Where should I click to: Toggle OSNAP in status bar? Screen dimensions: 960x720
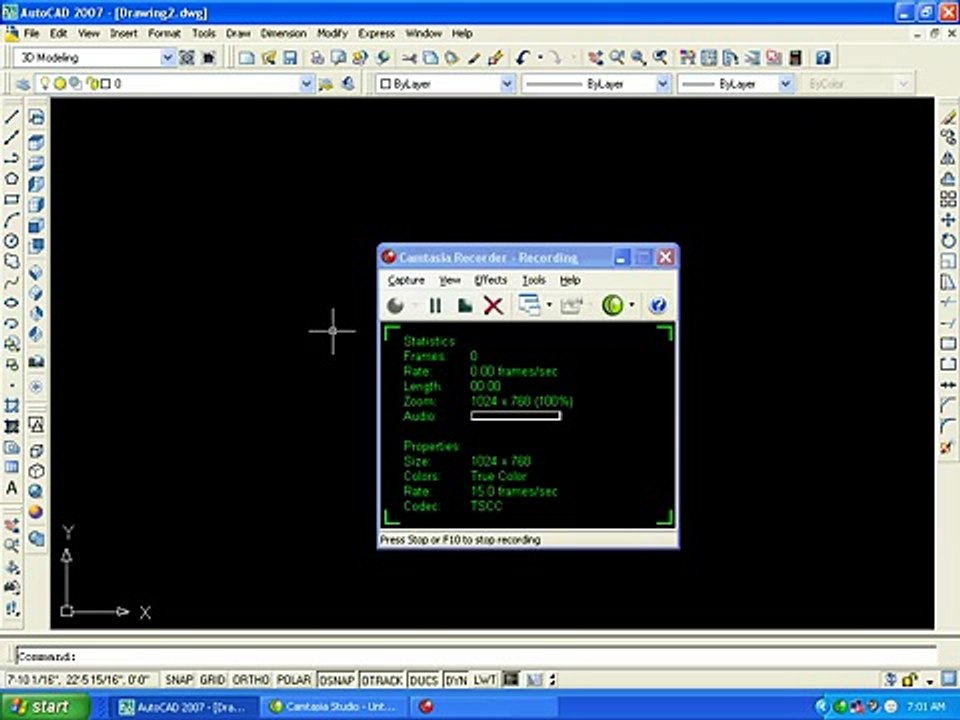point(337,680)
